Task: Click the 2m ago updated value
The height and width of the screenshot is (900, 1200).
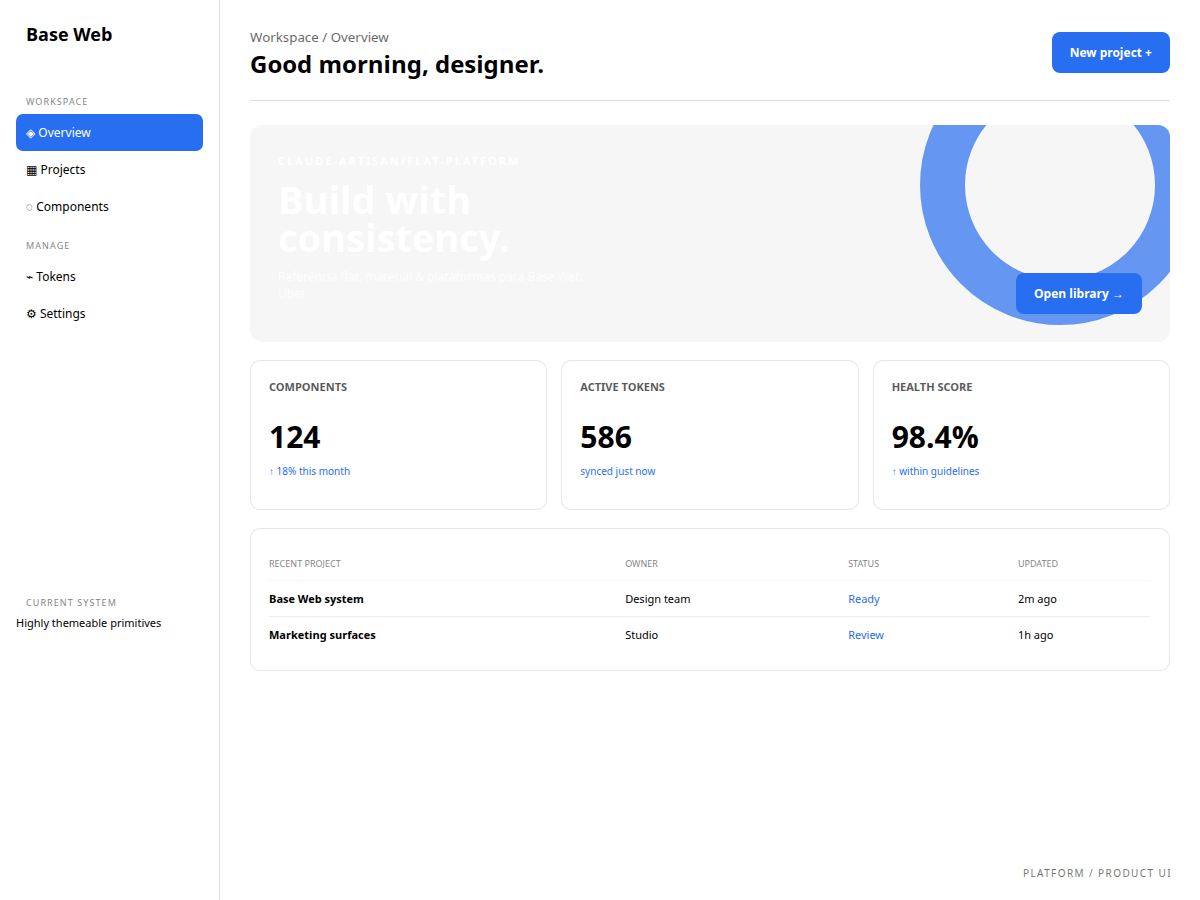Action: point(1037,599)
